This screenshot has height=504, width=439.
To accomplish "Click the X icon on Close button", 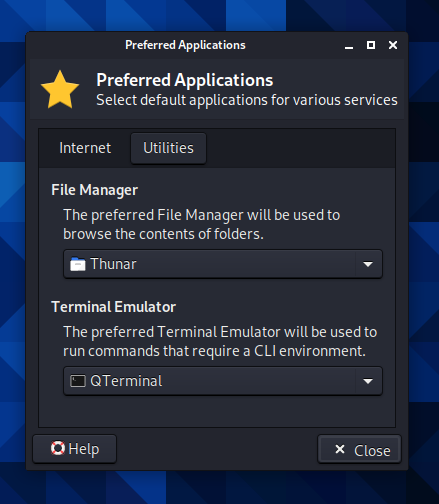I will pyautogui.click(x=340, y=449).
